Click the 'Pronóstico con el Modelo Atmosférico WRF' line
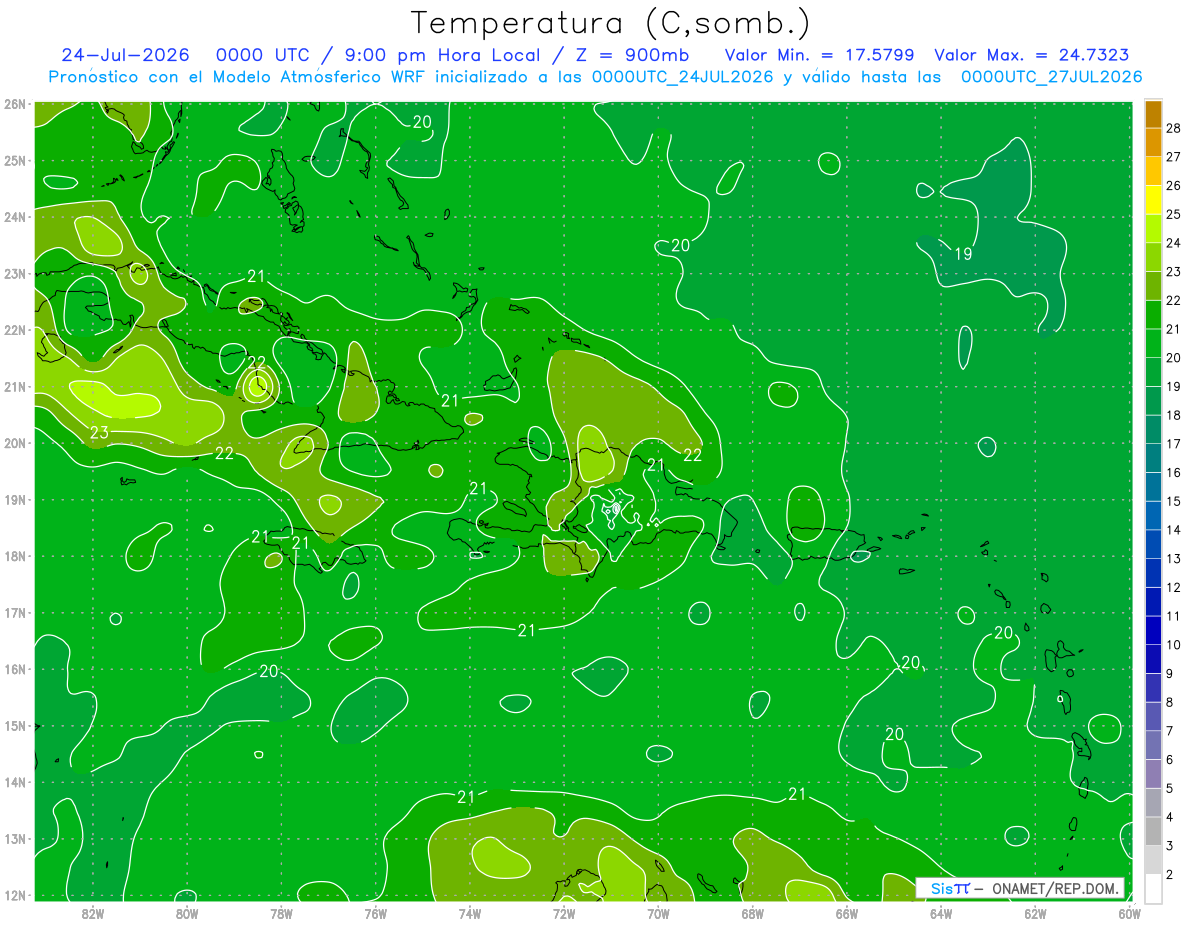This screenshot has width=1200, height=927. 595,77
